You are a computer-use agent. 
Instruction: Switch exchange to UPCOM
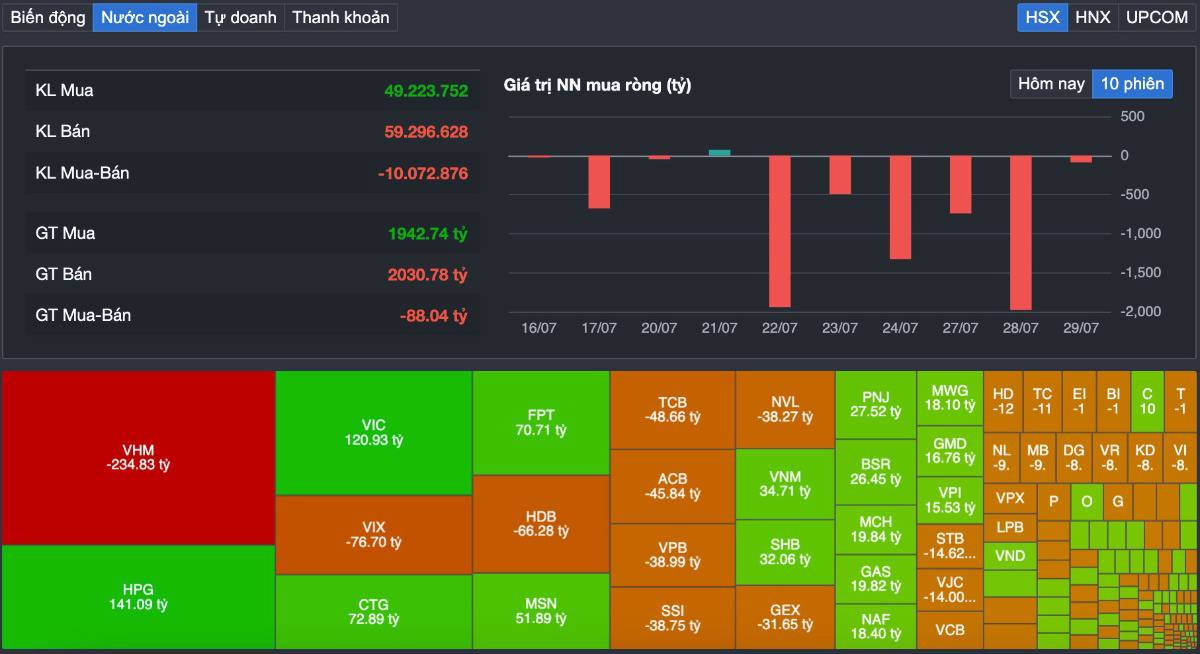pos(1156,17)
